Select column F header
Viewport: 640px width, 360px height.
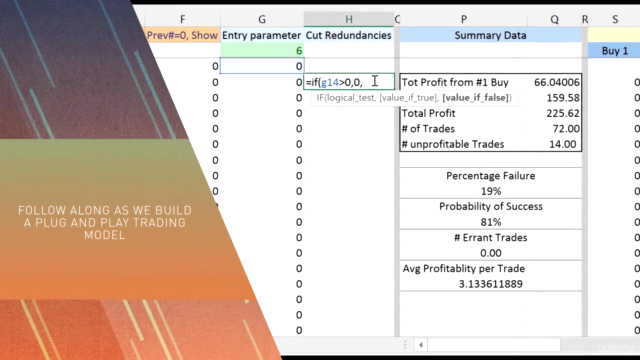pyautogui.click(x=182, y=19)
